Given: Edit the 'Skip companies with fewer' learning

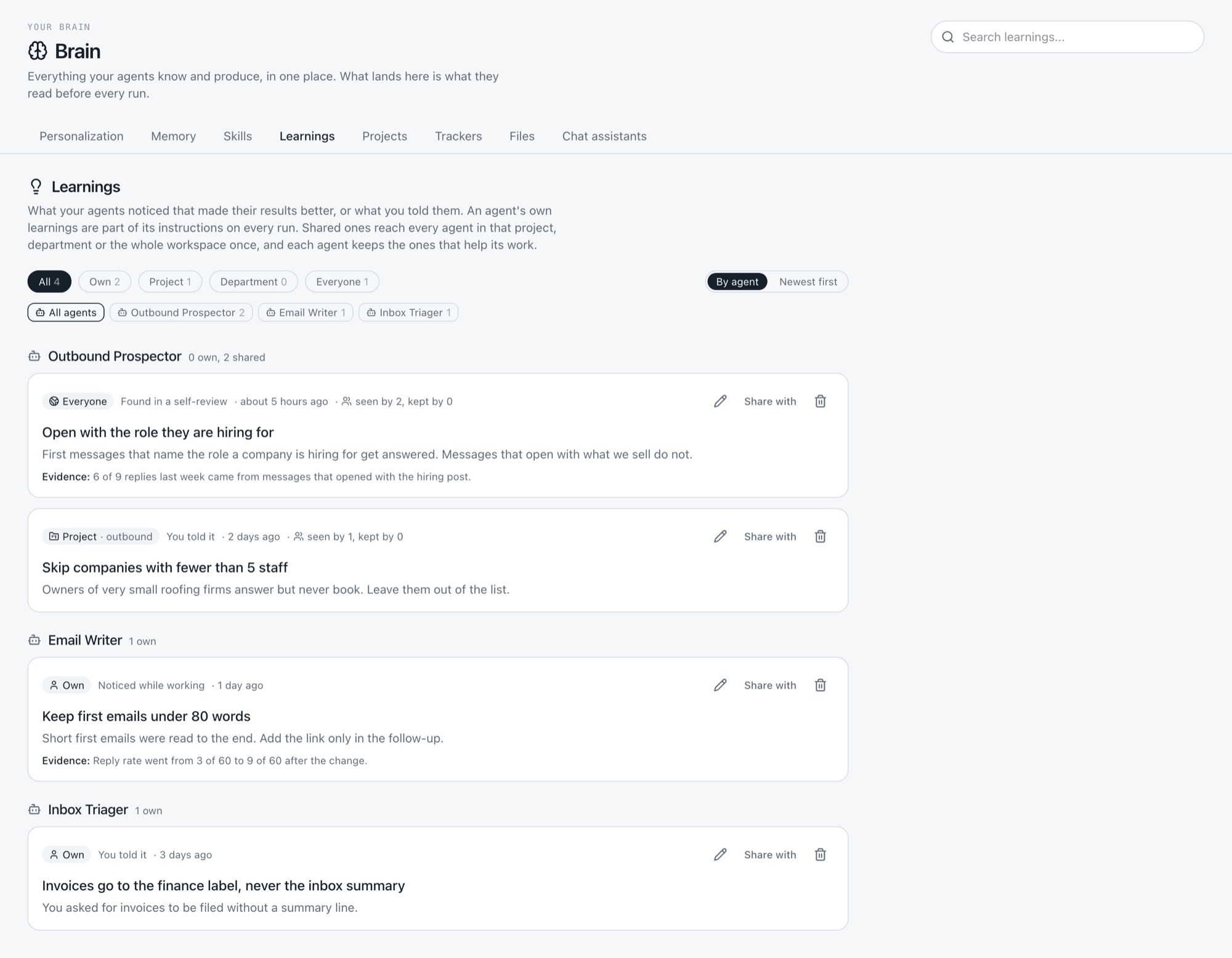Looking at the screenshot, I should (720, 537).
